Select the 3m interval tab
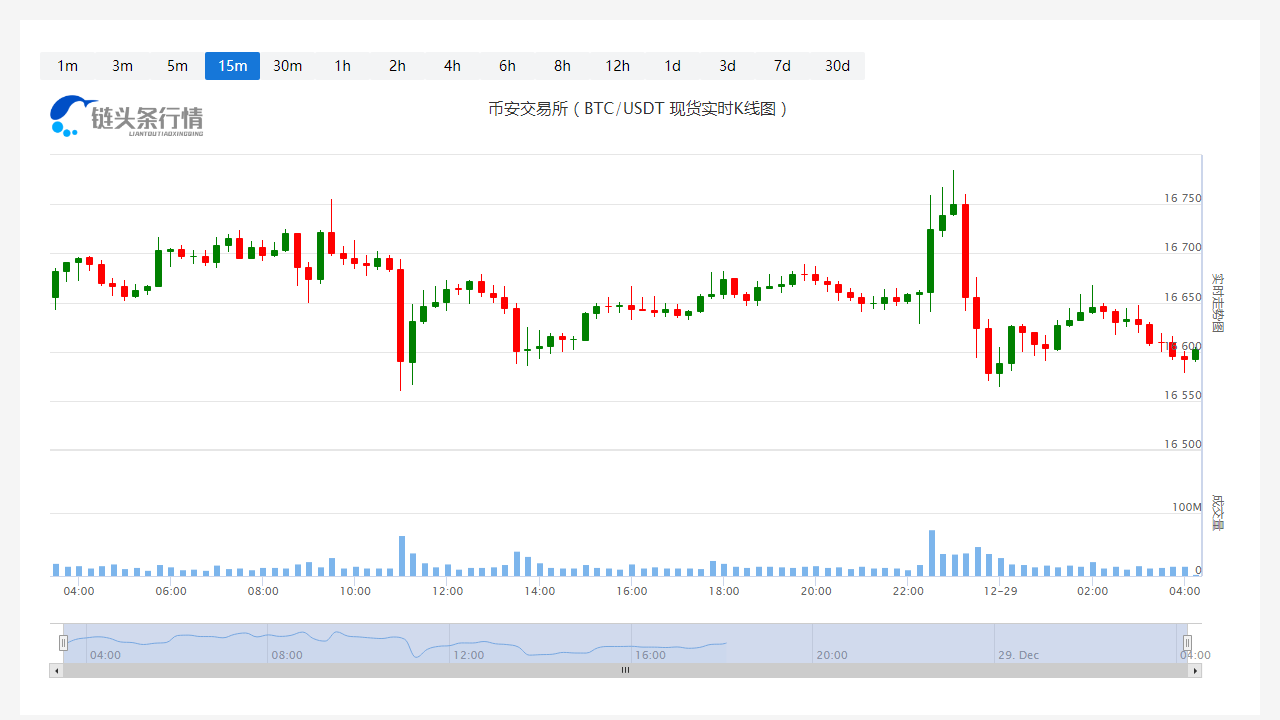 coord(122,66)
